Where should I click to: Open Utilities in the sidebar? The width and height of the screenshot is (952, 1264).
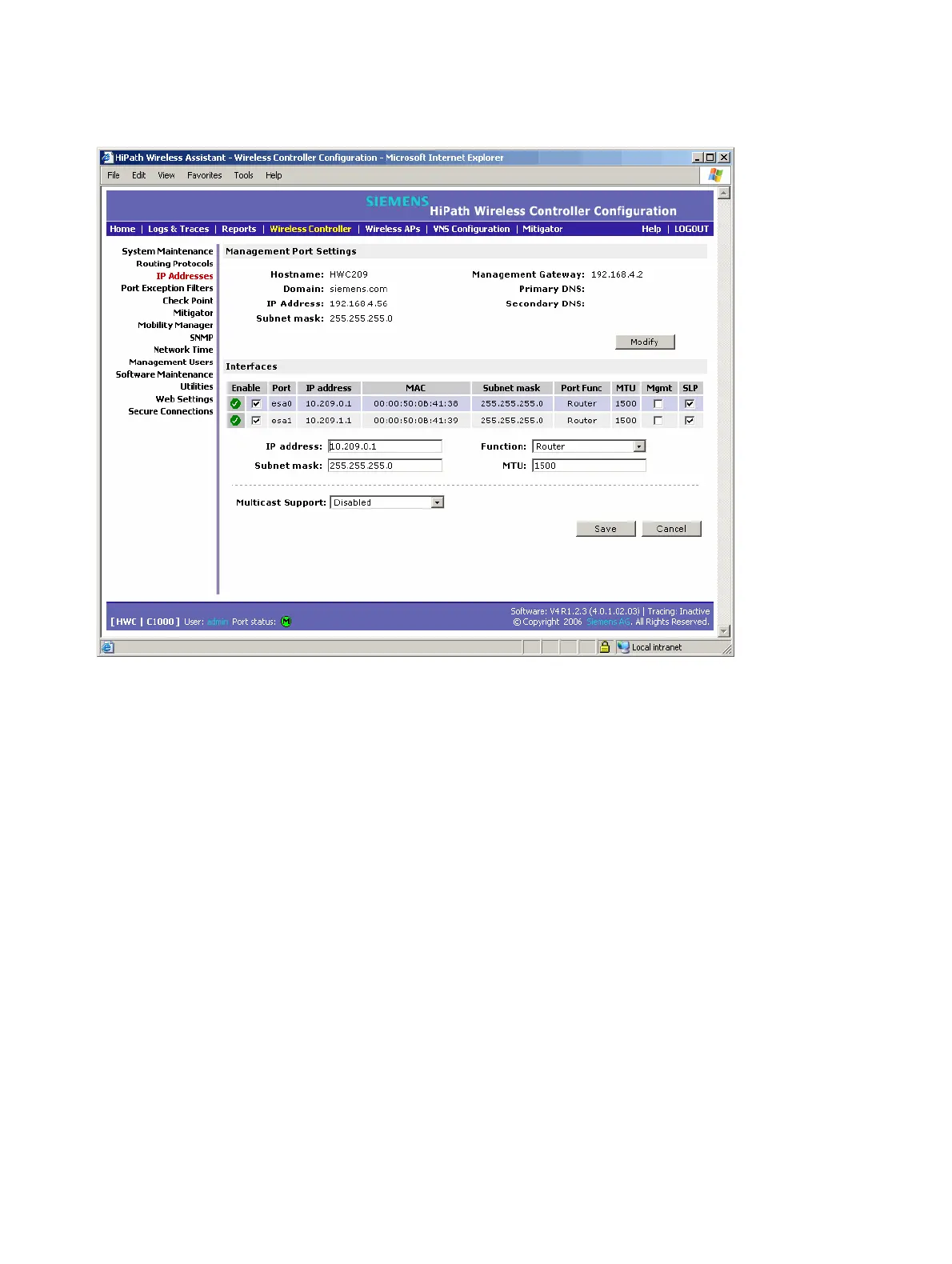click(197, 386)
